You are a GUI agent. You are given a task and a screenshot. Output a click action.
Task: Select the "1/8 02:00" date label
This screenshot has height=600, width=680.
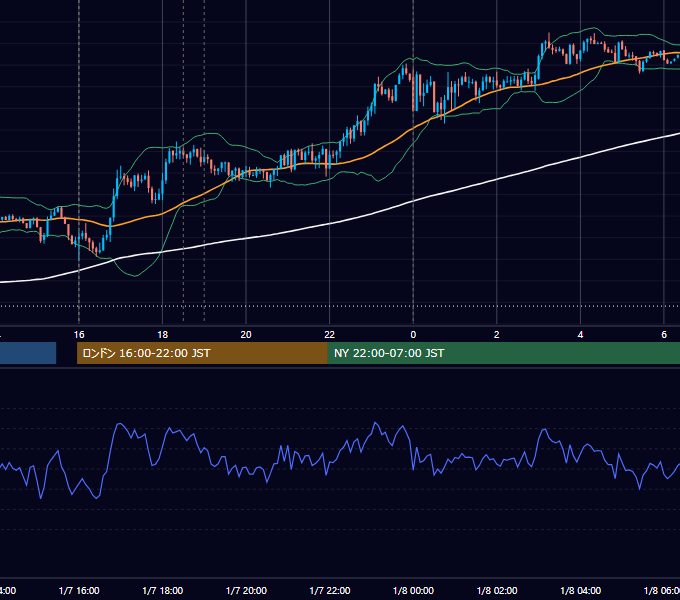(497, 590)
